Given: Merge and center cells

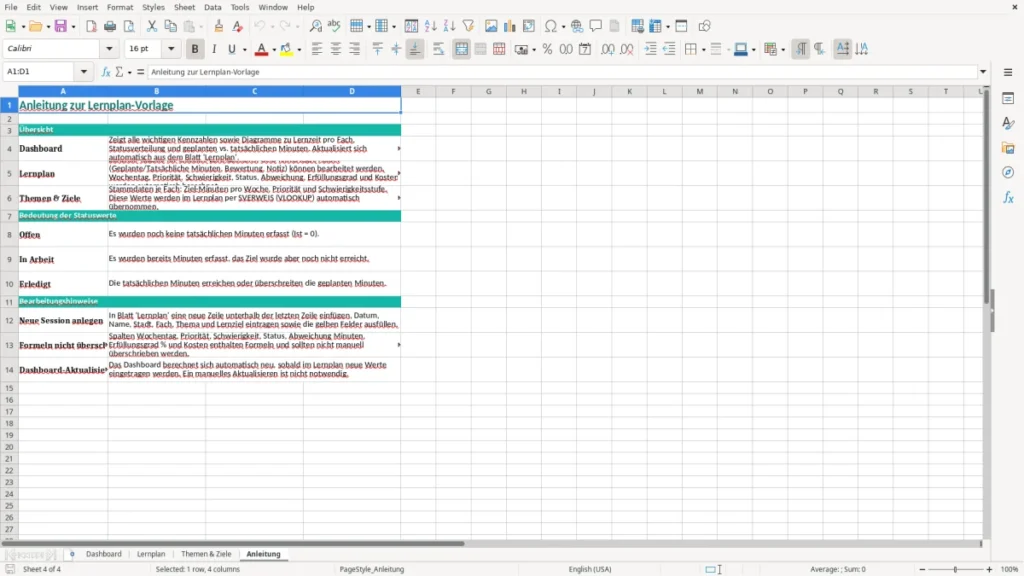Looking at the screenshot, I should [x=462, y=49].
